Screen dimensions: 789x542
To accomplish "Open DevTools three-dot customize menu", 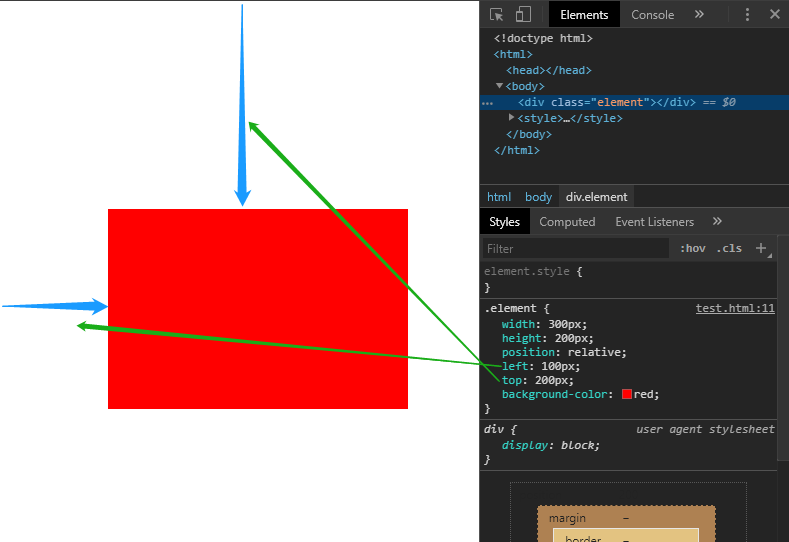I will click(747, 15).
